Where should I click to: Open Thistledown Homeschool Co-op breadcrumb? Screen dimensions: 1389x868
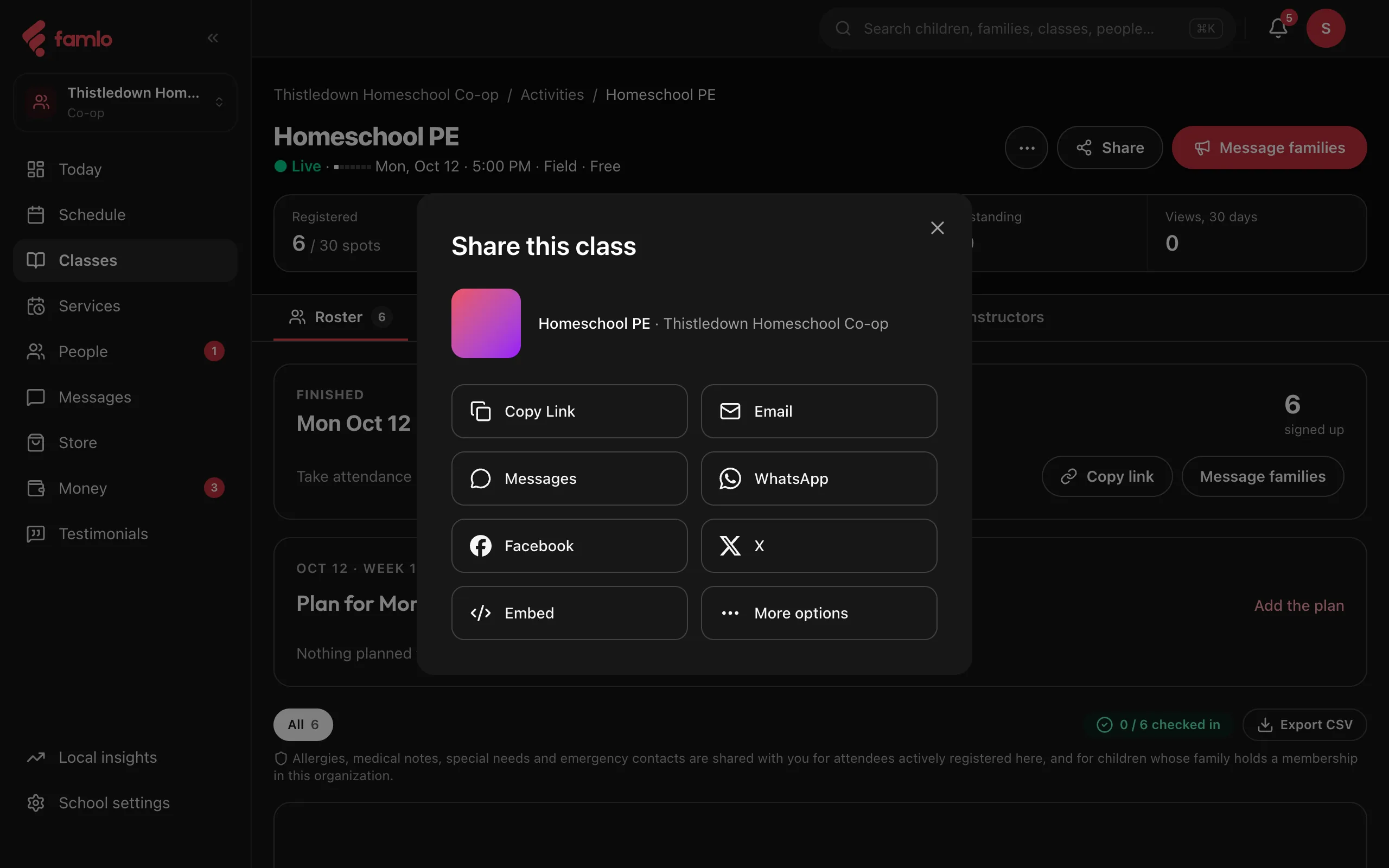click(x=386, y=95)
